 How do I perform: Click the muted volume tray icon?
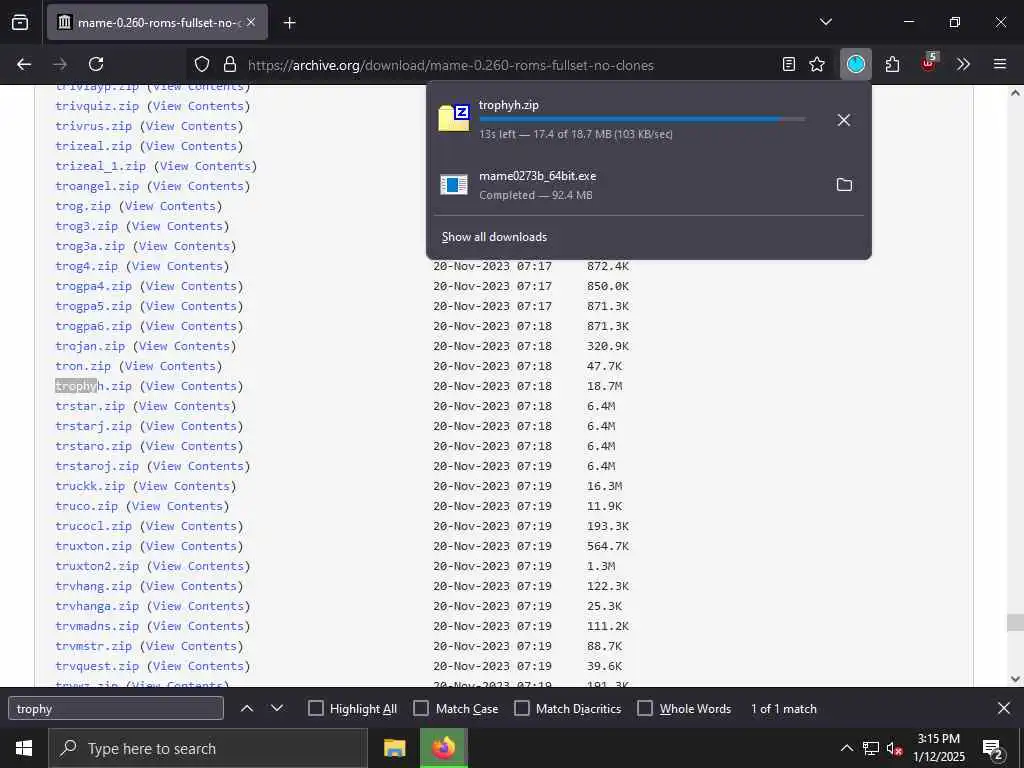[895, 748]
